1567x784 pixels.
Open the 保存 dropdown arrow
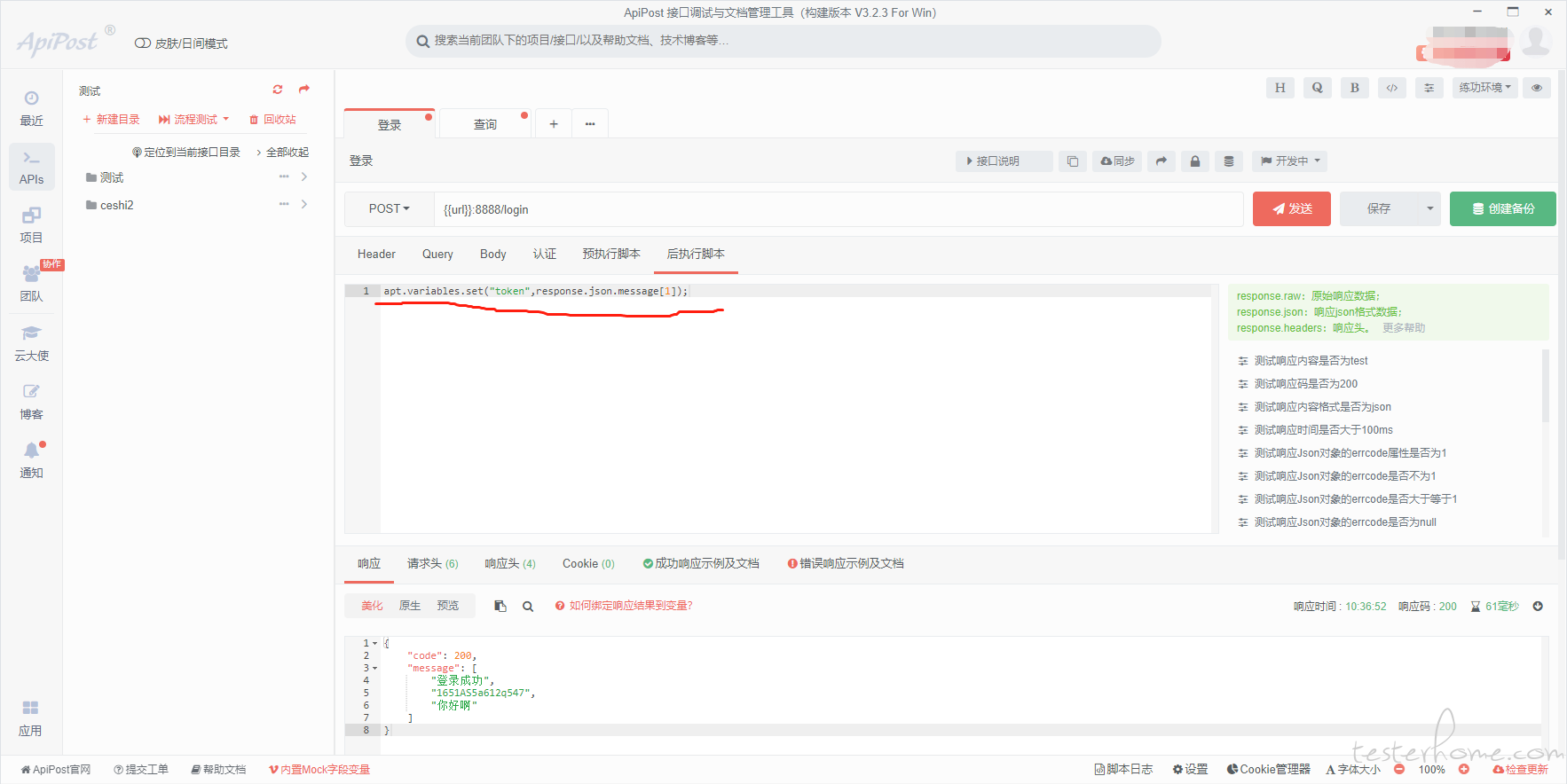1429,209
